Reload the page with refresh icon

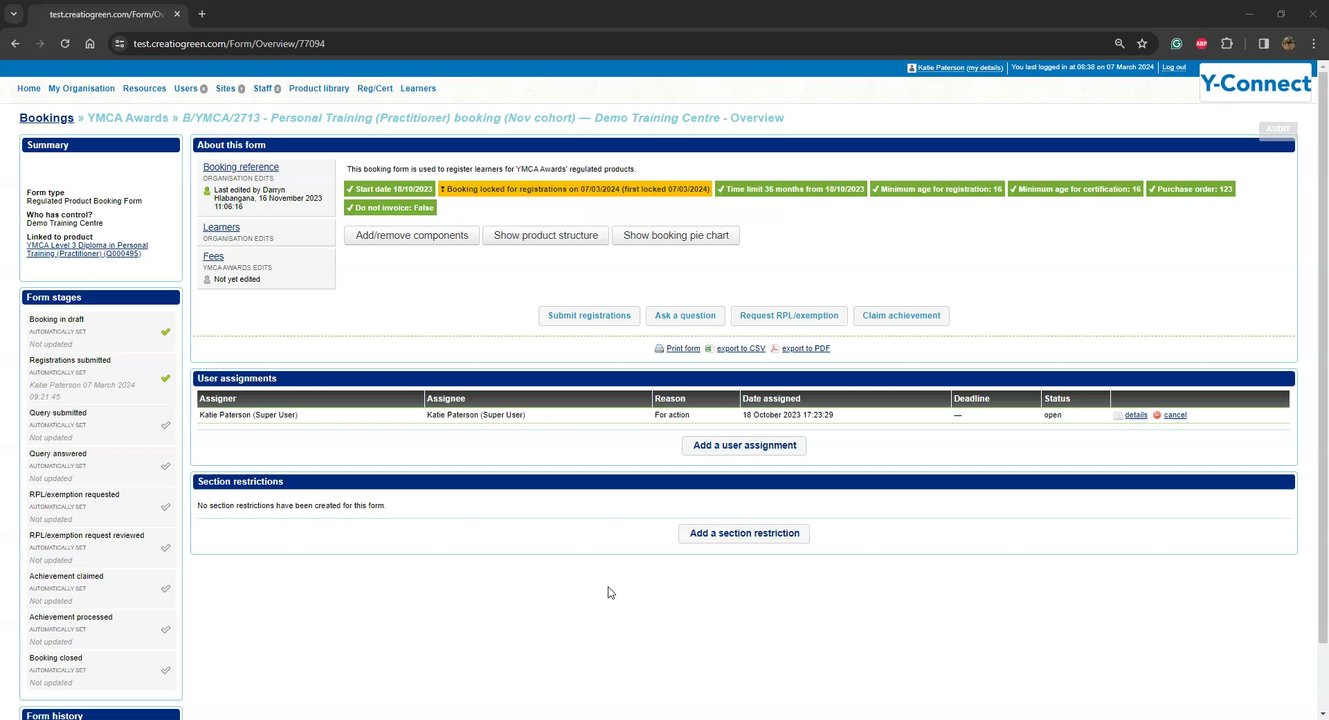tap(65, 44)
